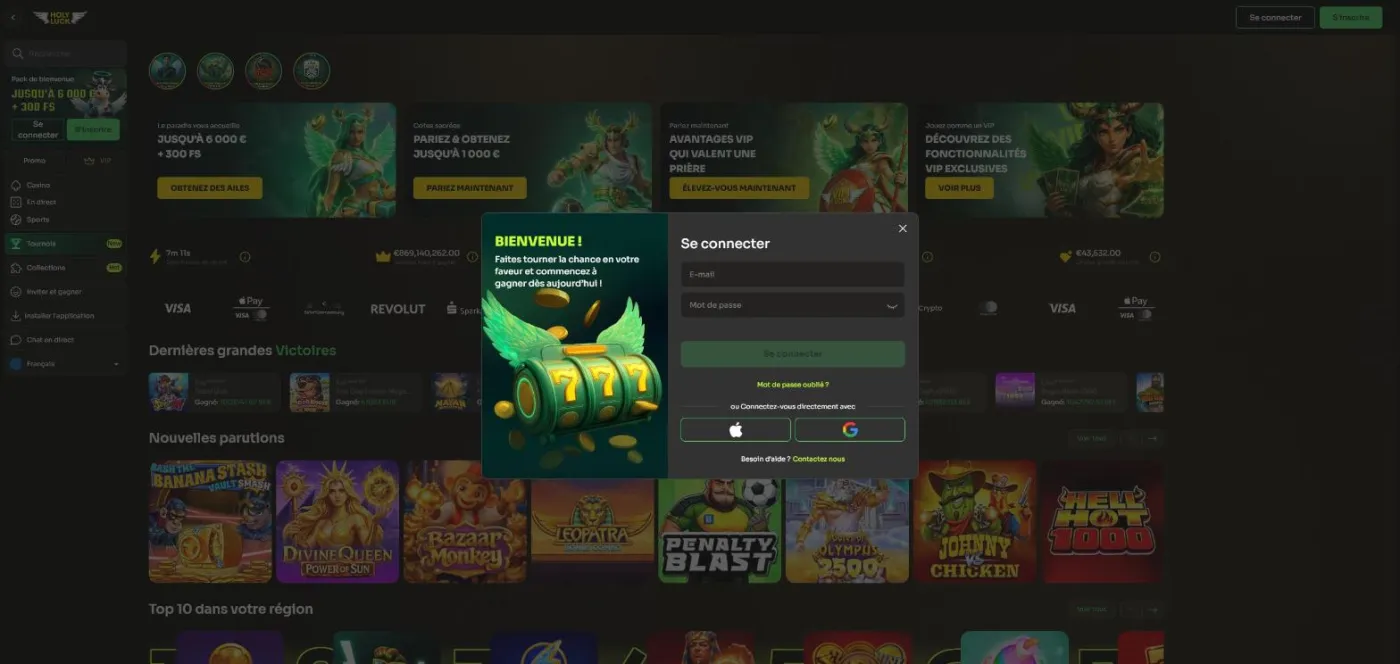Click the sidebar Se connecter button
1400x664 pixels.
click(38, 130)
